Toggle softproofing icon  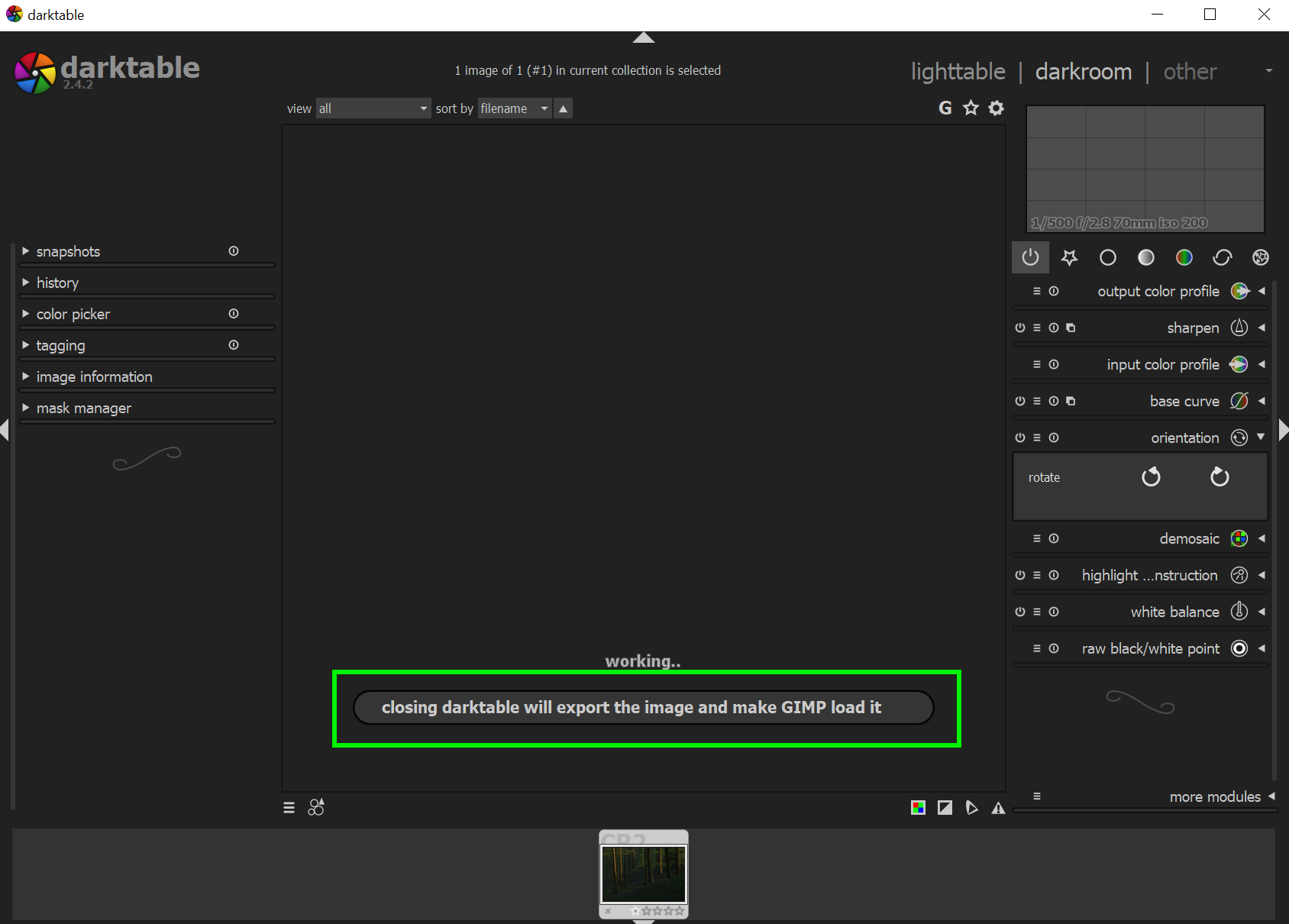coord(971,807)
